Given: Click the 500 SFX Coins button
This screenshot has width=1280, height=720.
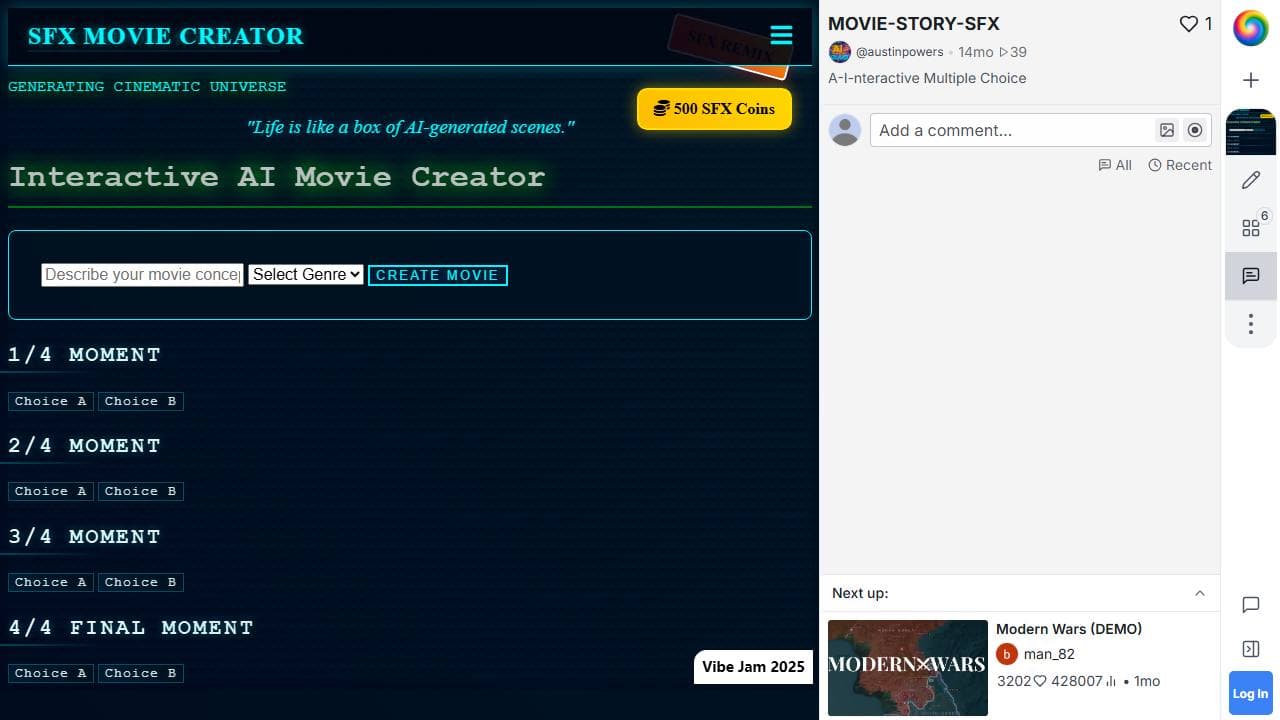Looking at the screenshot, I should pyautogui.click(x=714, y=109).
